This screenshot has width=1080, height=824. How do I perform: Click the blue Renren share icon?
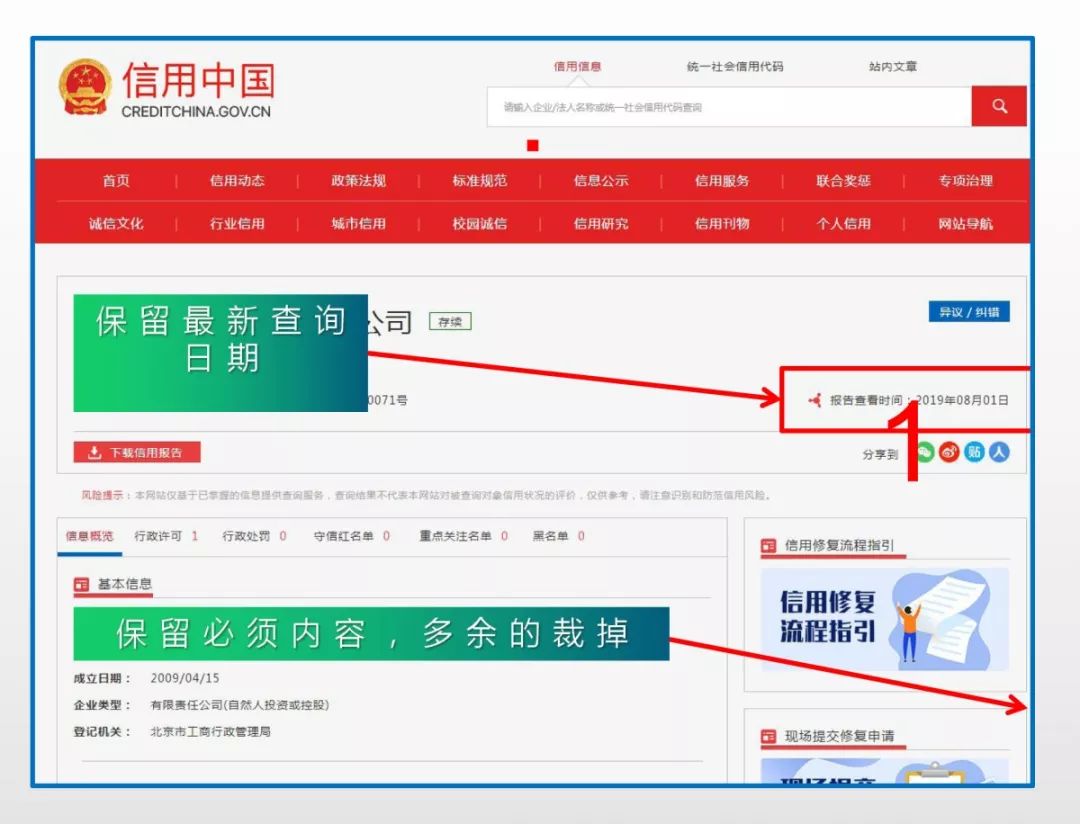point(999,452)
